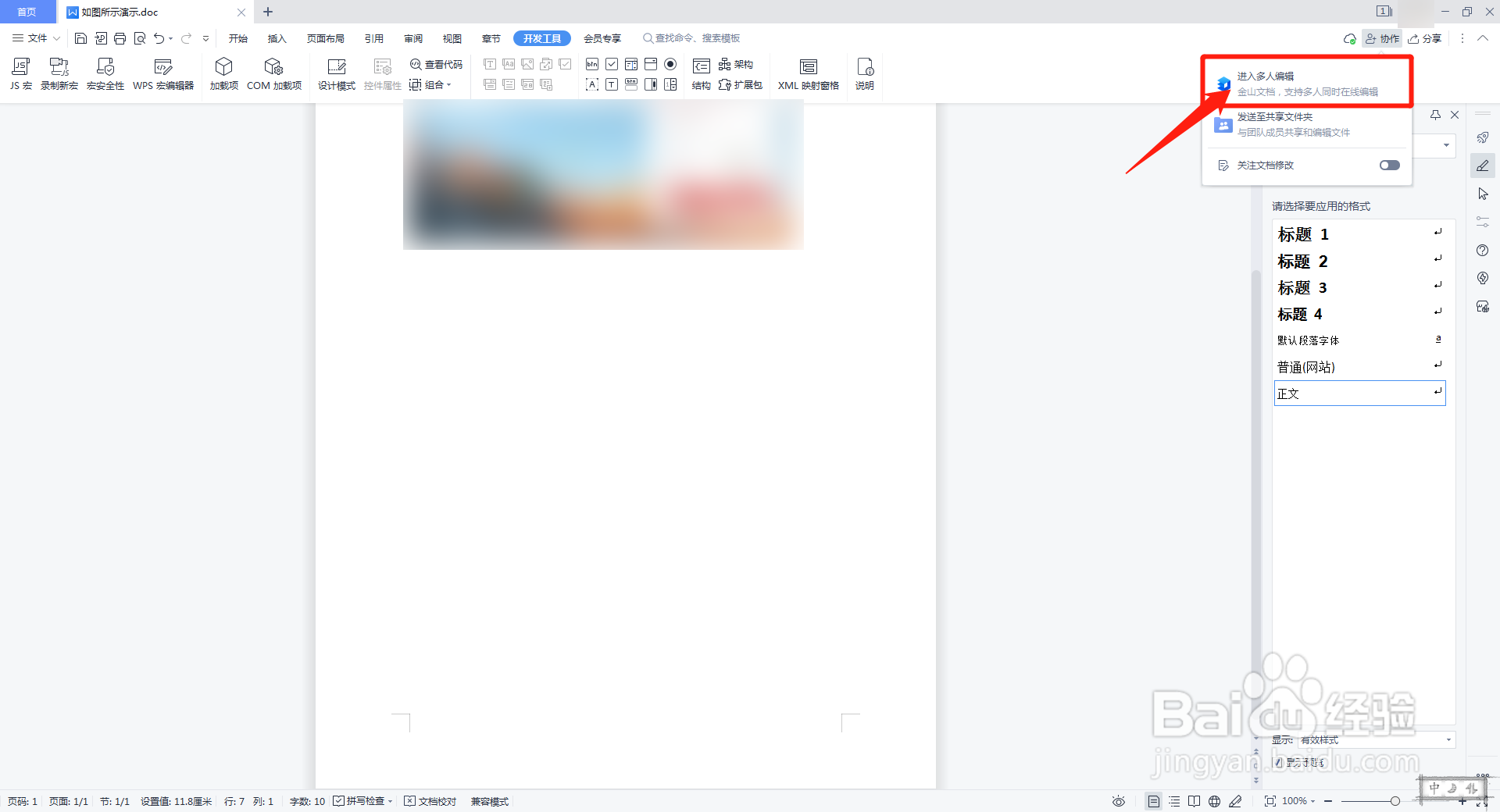Open the 会员专享 tab

click(x=602, y=38)
